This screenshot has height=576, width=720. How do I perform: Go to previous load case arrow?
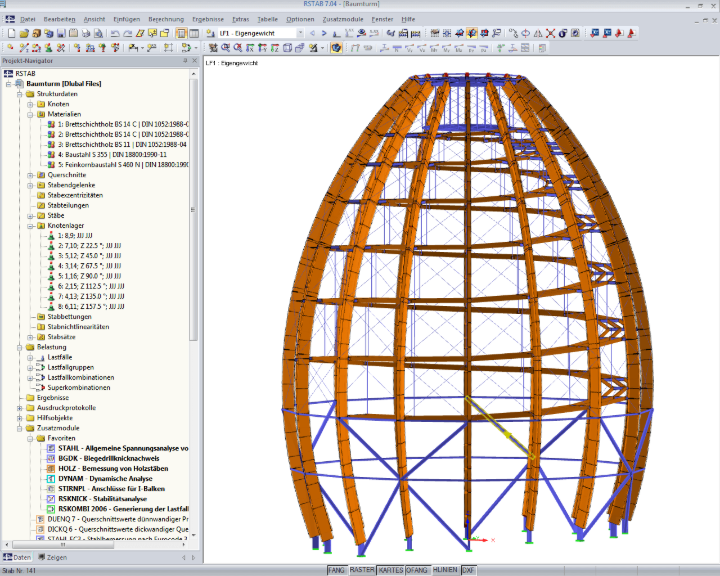[313, 33]
